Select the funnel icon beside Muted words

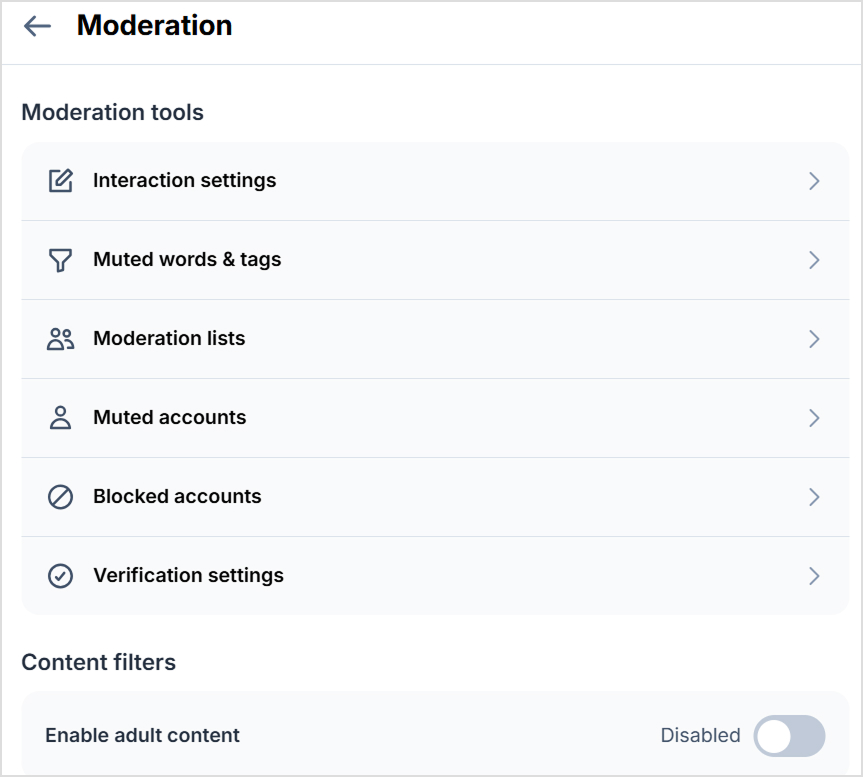[60, 260]
